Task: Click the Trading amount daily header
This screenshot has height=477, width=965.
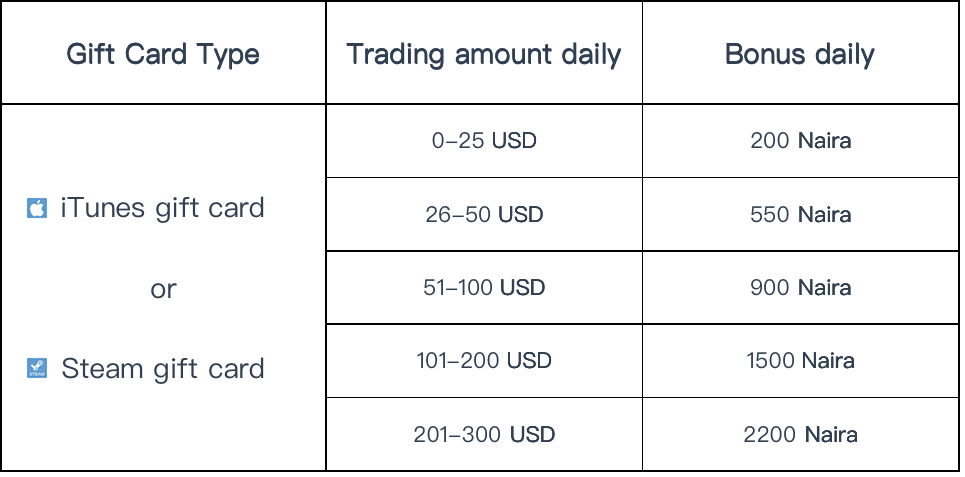Action: (484, 54)
